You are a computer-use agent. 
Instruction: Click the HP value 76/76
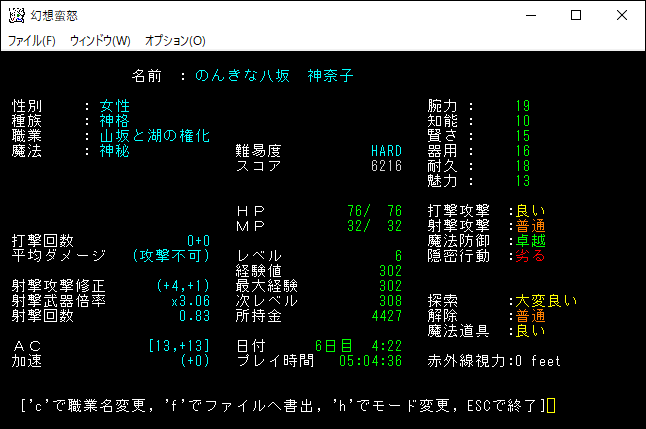pos(374,211)
